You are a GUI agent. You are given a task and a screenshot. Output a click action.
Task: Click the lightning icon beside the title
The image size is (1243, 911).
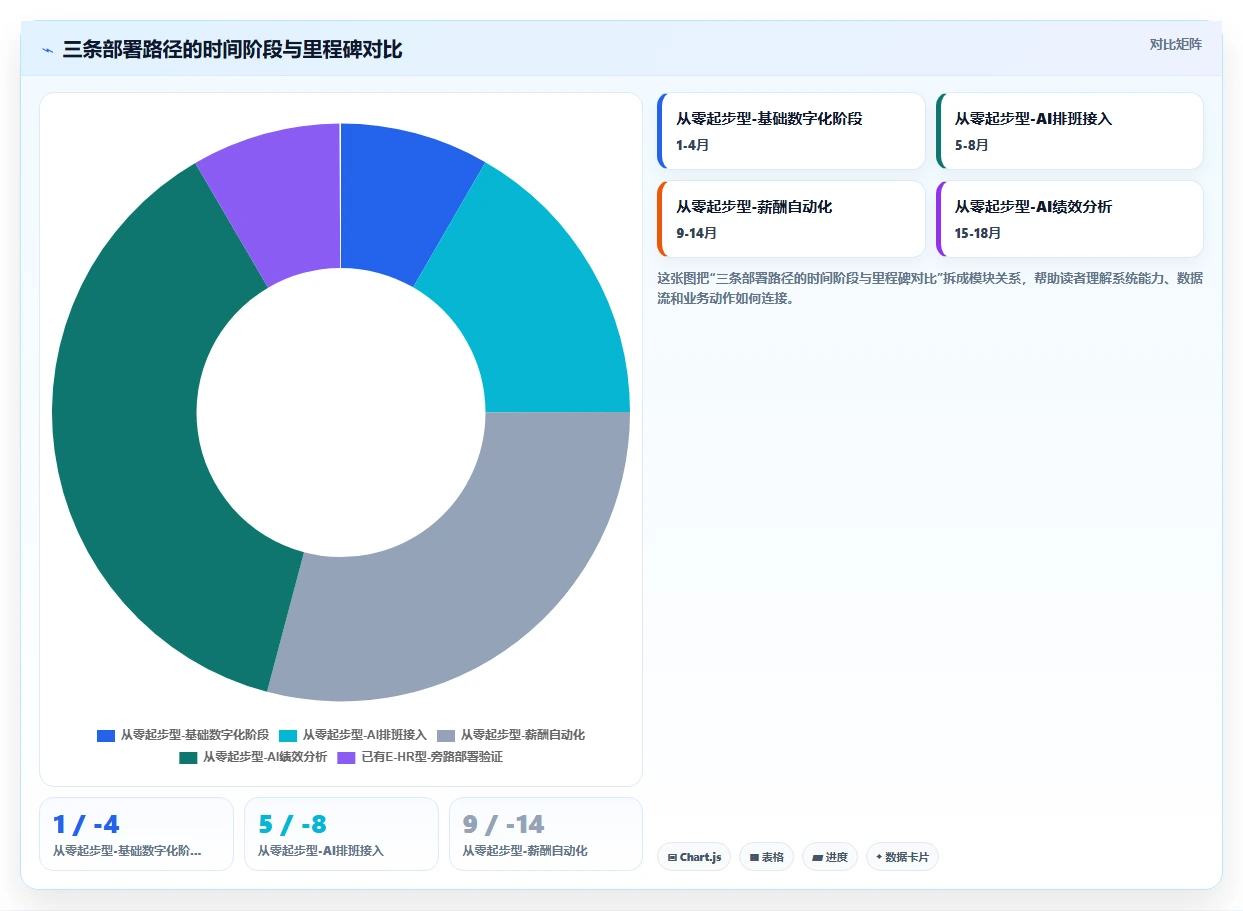pos(48,50)
